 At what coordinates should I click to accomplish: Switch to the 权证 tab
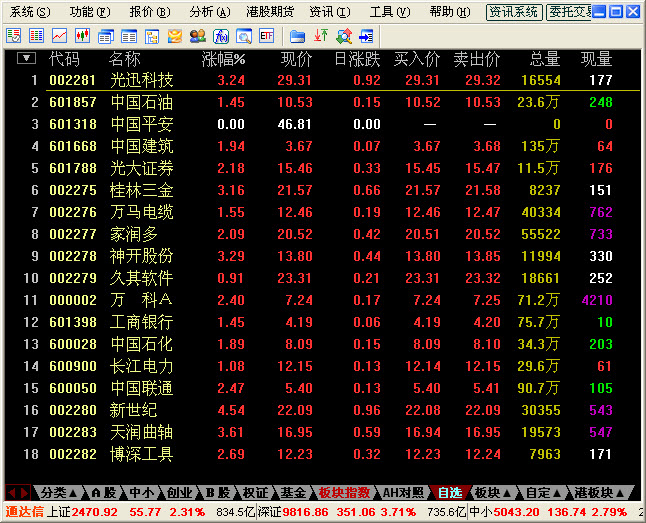255,493
